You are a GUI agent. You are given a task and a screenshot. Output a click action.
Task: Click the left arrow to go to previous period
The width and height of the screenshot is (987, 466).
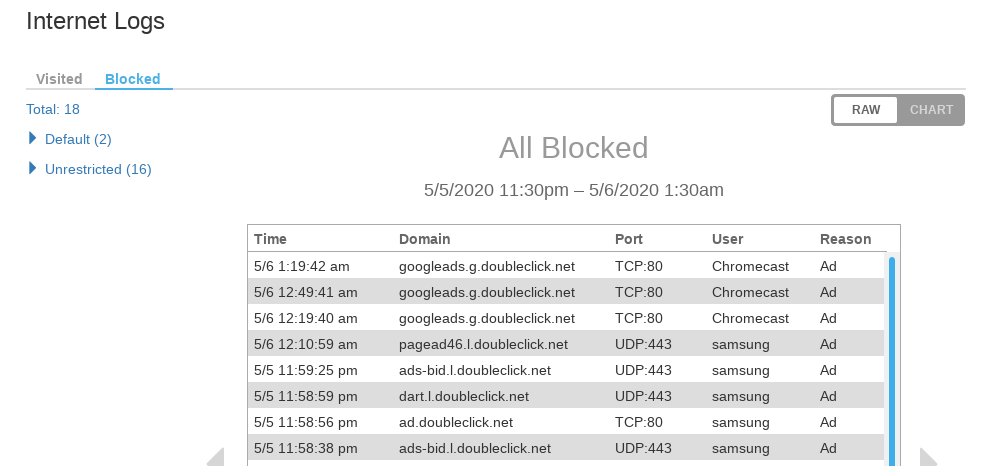point(215,457)
